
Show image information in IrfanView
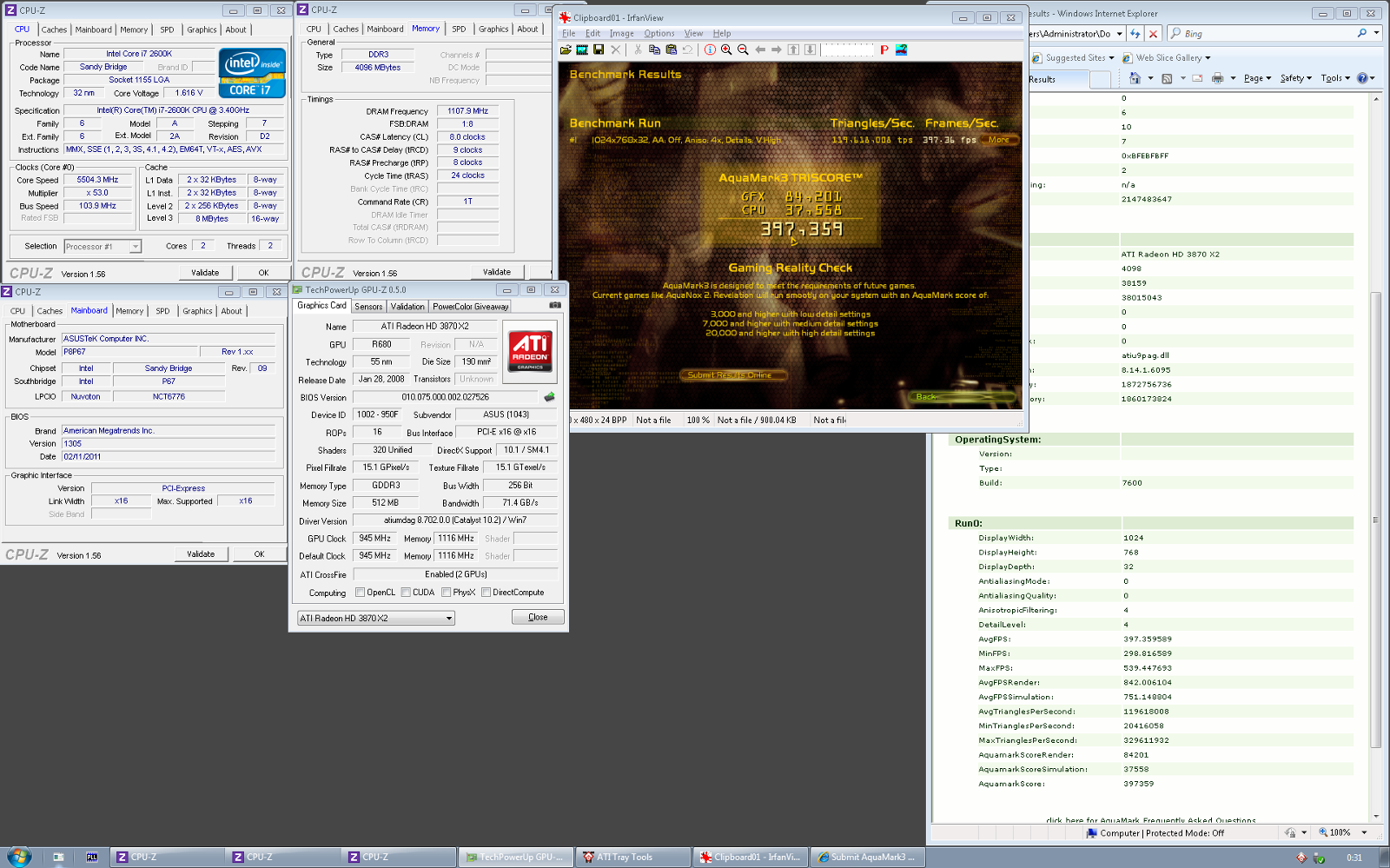click(710, 50)
